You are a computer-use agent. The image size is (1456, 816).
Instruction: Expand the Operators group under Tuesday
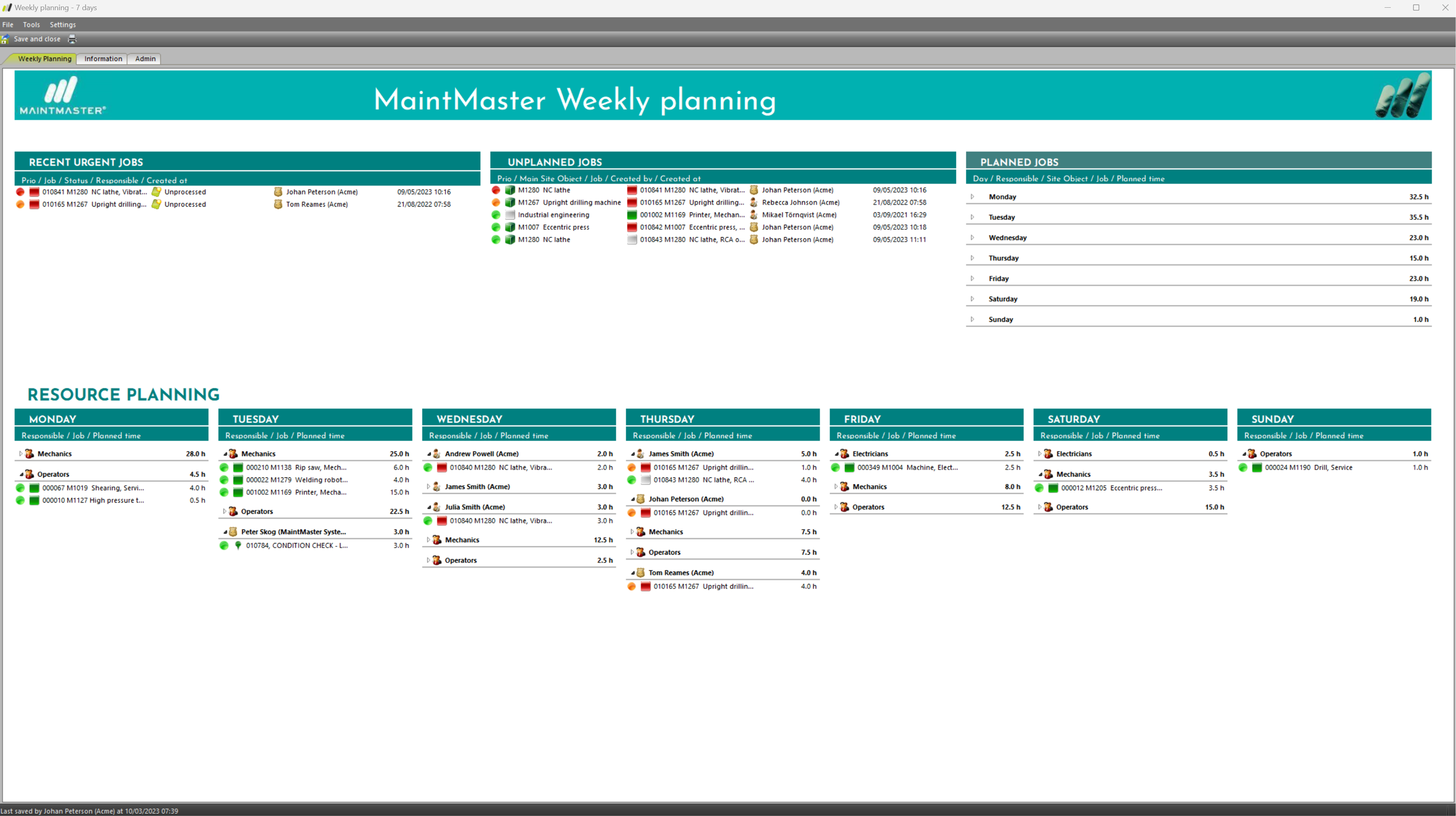coord(225,511)
